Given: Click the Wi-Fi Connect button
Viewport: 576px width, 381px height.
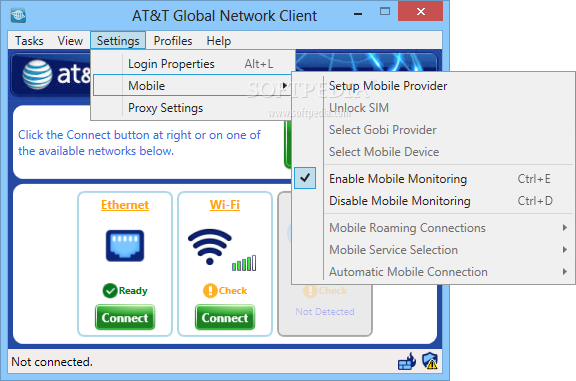Looking at the screenshot, I should [x=225, y=317].
